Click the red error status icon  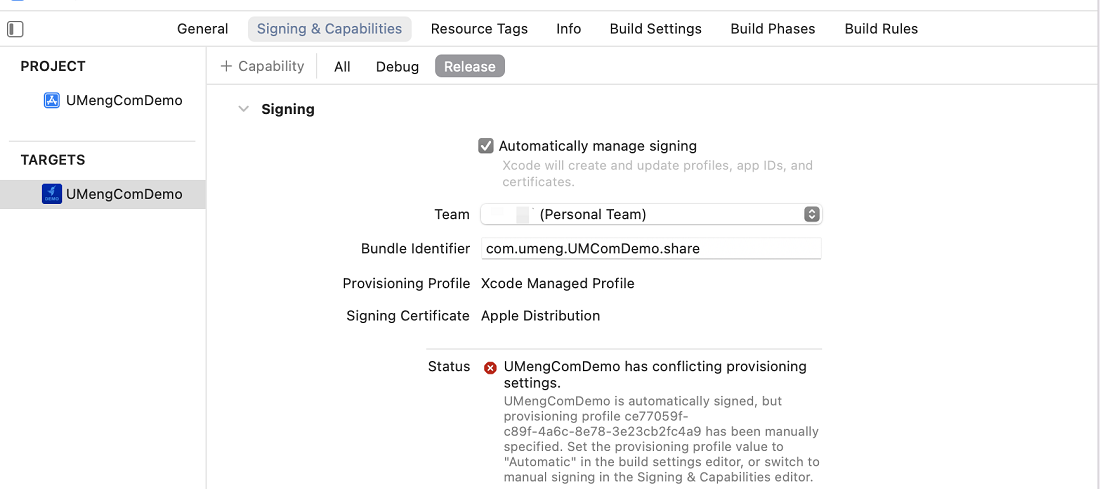pos(490,368)
